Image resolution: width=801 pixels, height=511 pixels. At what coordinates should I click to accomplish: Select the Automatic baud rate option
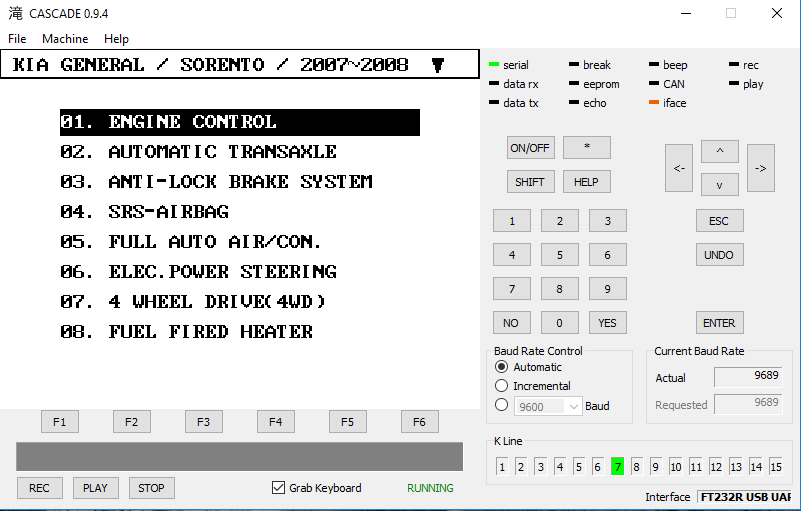click(502, 367)
